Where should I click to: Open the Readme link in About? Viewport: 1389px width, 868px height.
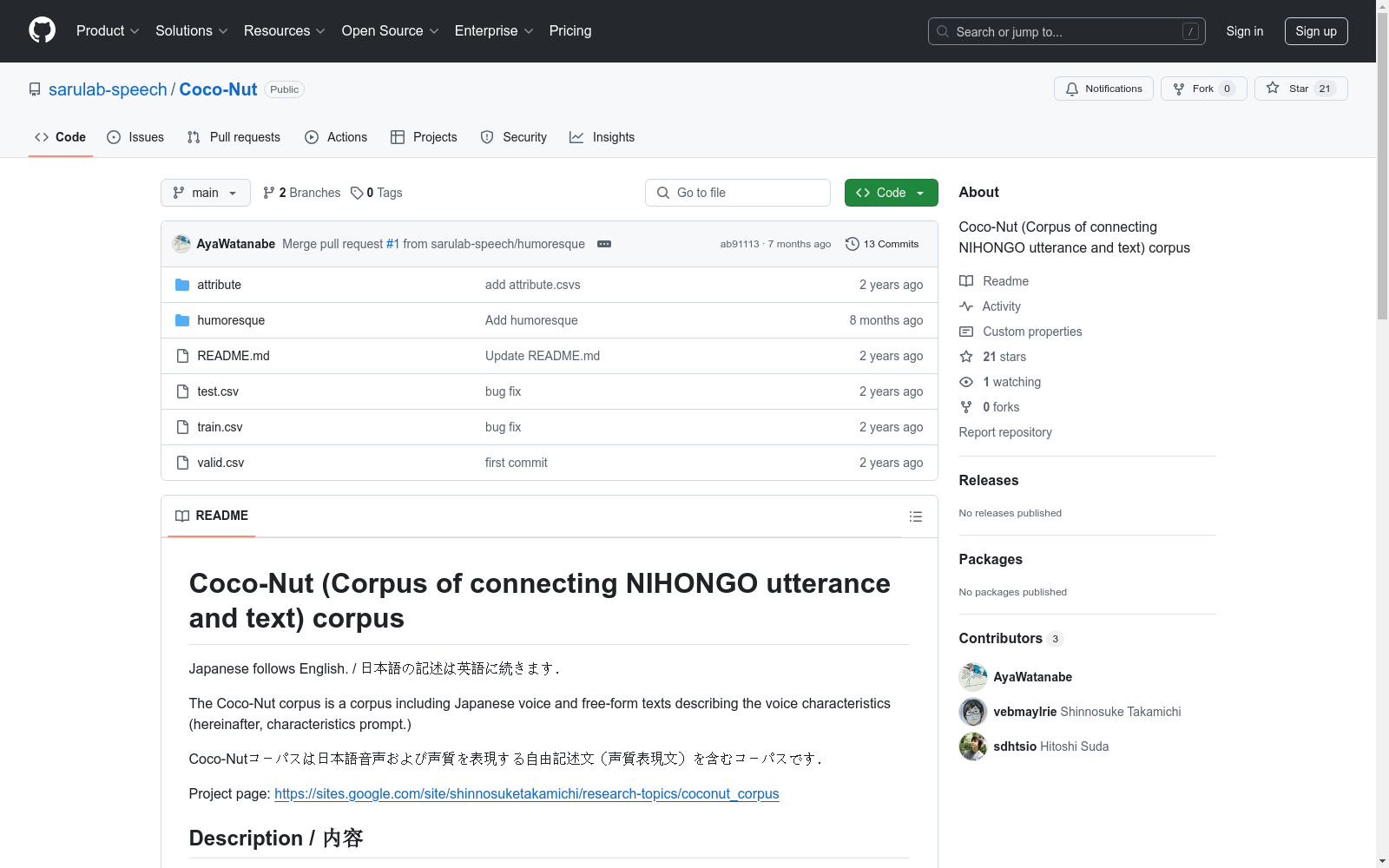point(994,281)
